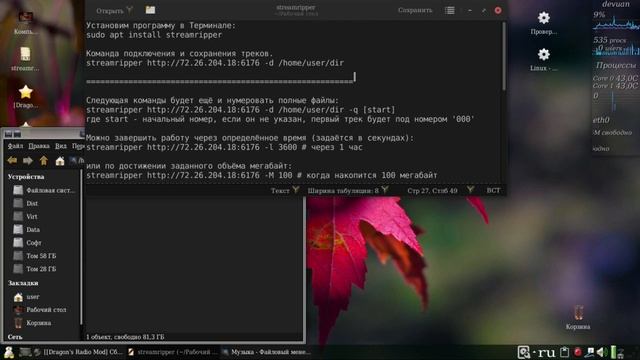
Task: Select Том 58 ГБ volume in sidebar
Action: [x=34, y=256]
